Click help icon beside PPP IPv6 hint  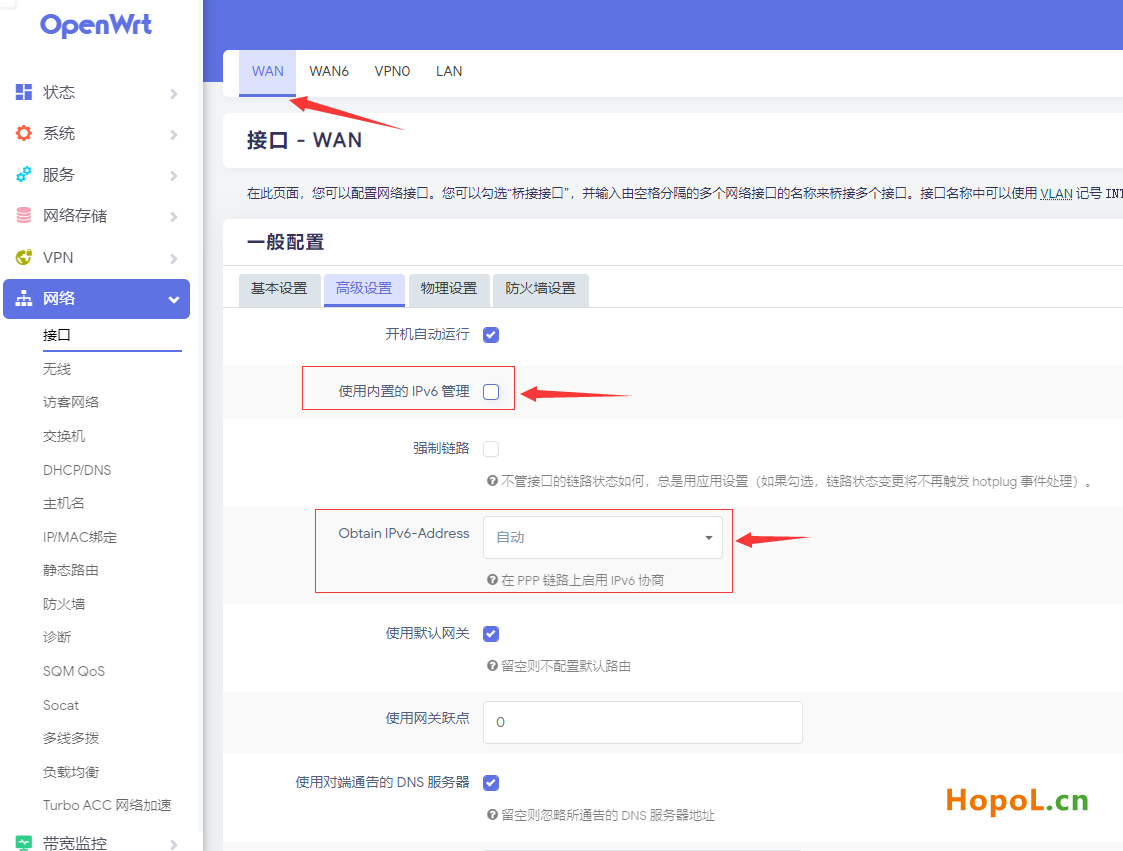(492, 580)
